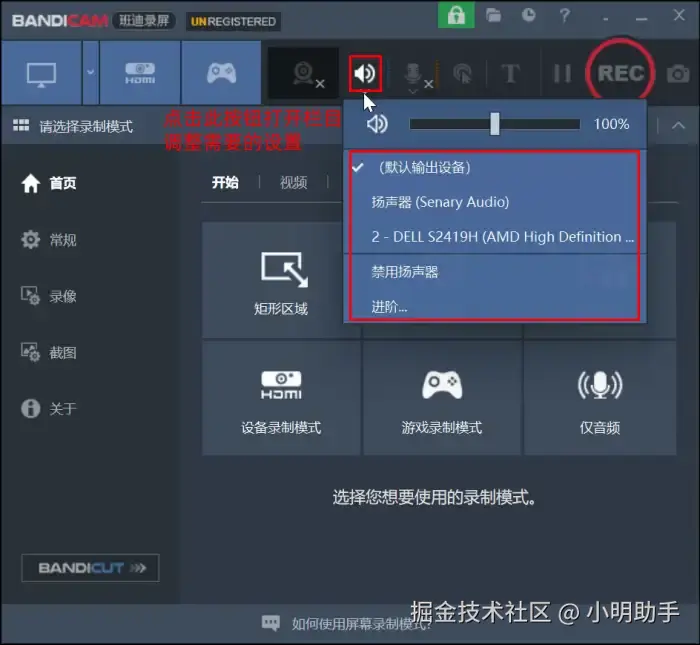Click the speaker sound toolbar icon
The width and height of the screenshot is (700, 645).
365,74
